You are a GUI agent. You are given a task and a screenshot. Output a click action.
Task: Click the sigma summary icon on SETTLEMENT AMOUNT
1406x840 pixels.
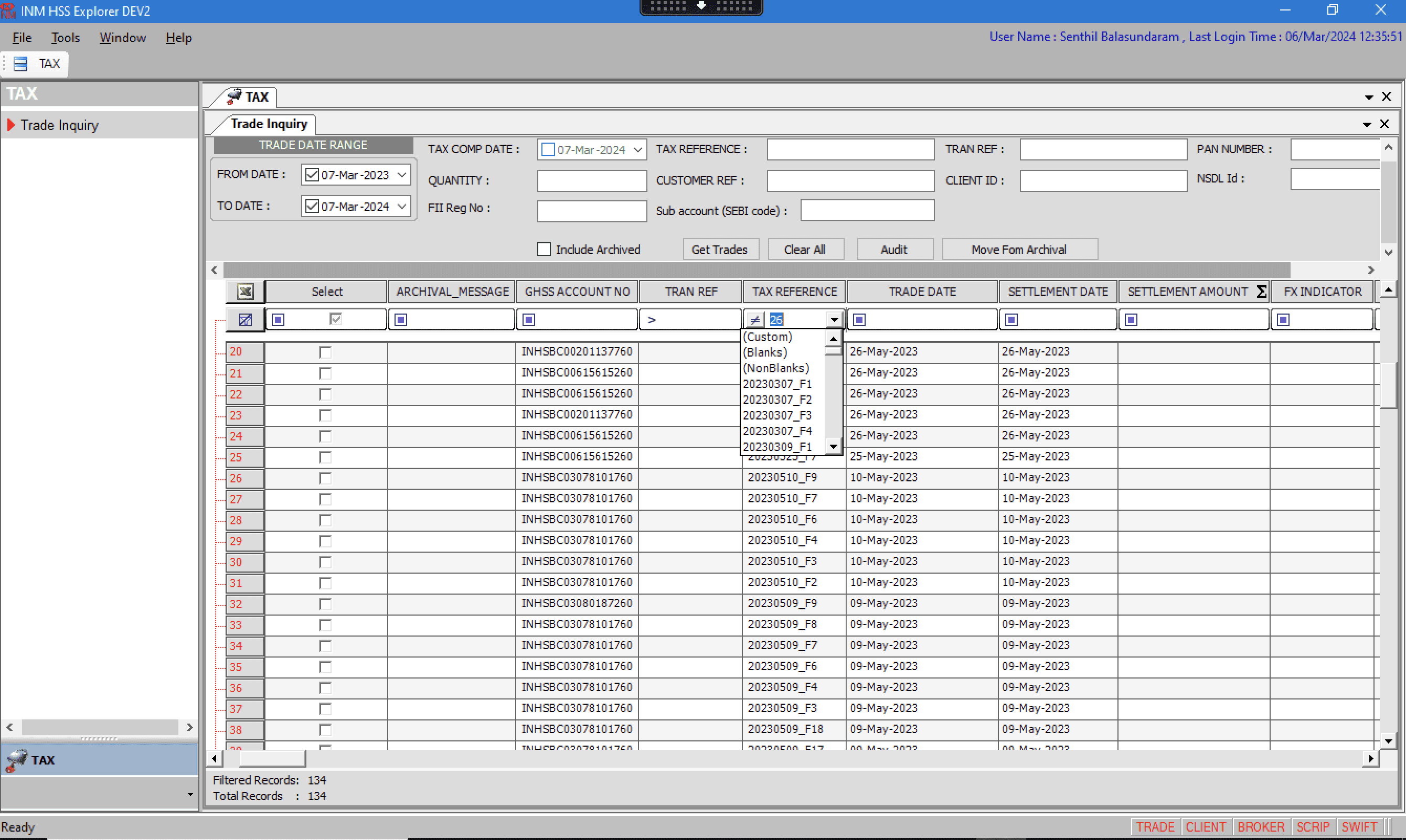tap(1261, 292)
